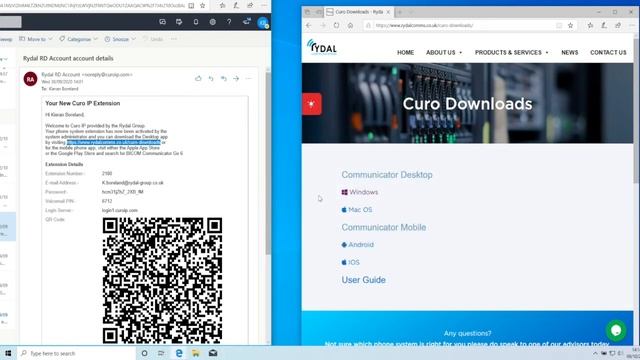Show hidden system tray icons
This screenshot has height=360, width=640.
[595, 353]
